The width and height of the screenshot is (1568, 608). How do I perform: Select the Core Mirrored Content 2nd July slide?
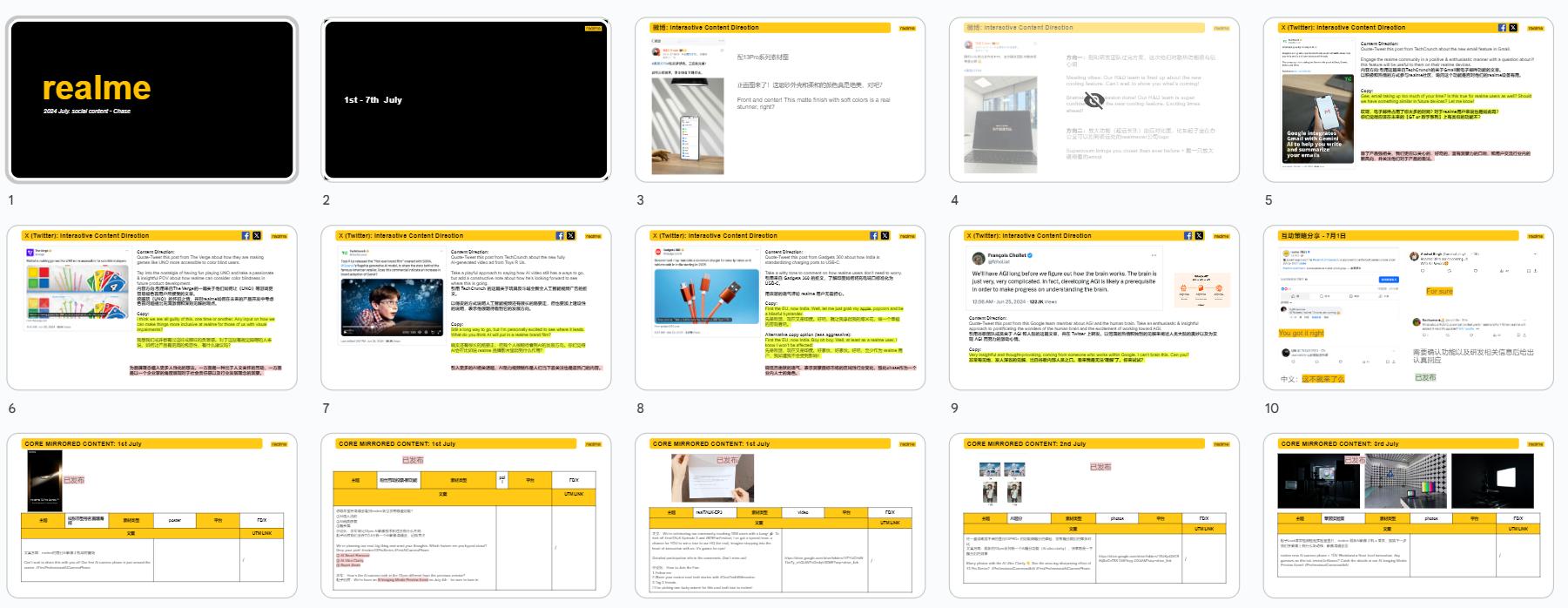coord(1094,517)
